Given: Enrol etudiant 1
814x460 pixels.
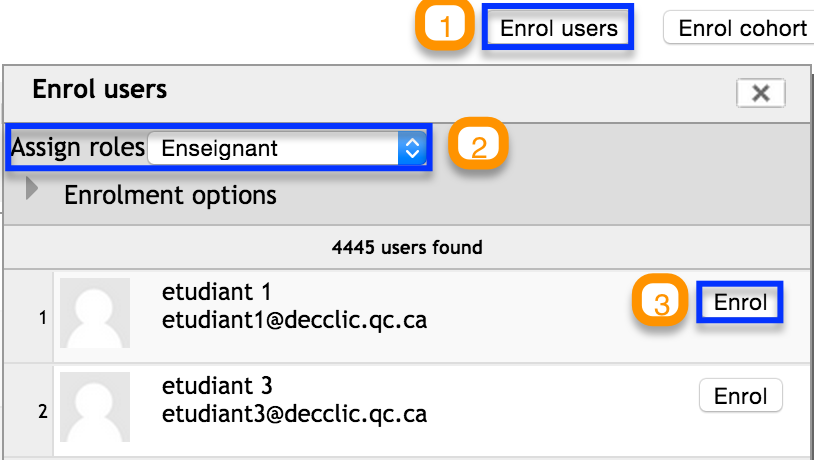Looking at the screenshot, I should [740, 302].
